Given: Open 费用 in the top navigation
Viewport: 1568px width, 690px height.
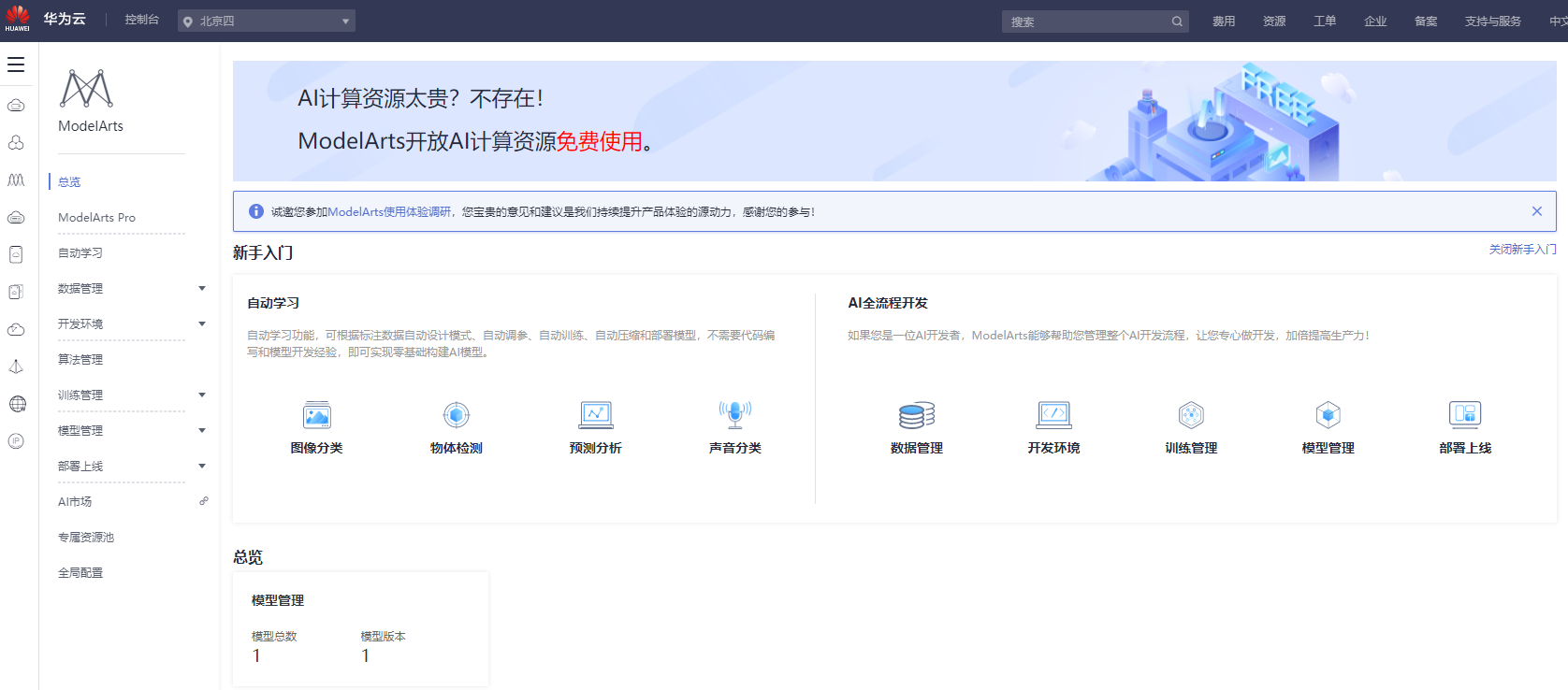Looking at the screenshot, I should tap(1224, 22).
